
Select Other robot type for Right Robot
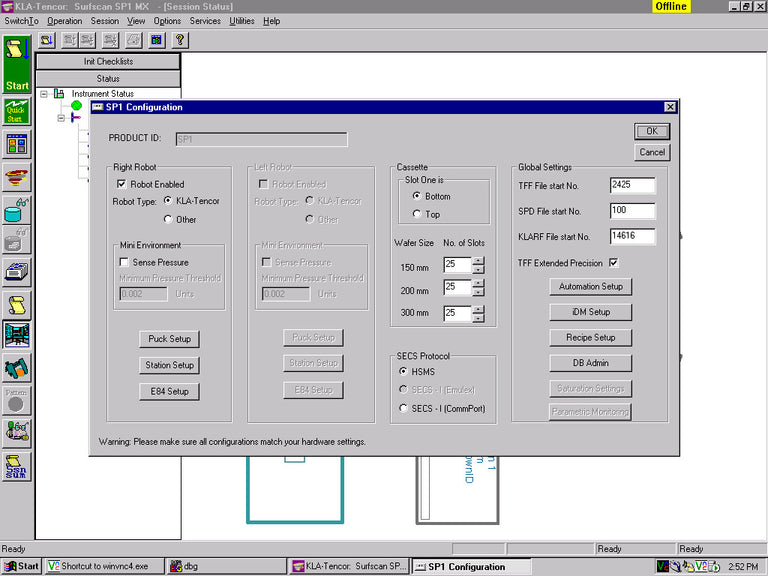[x=168, y=219]
